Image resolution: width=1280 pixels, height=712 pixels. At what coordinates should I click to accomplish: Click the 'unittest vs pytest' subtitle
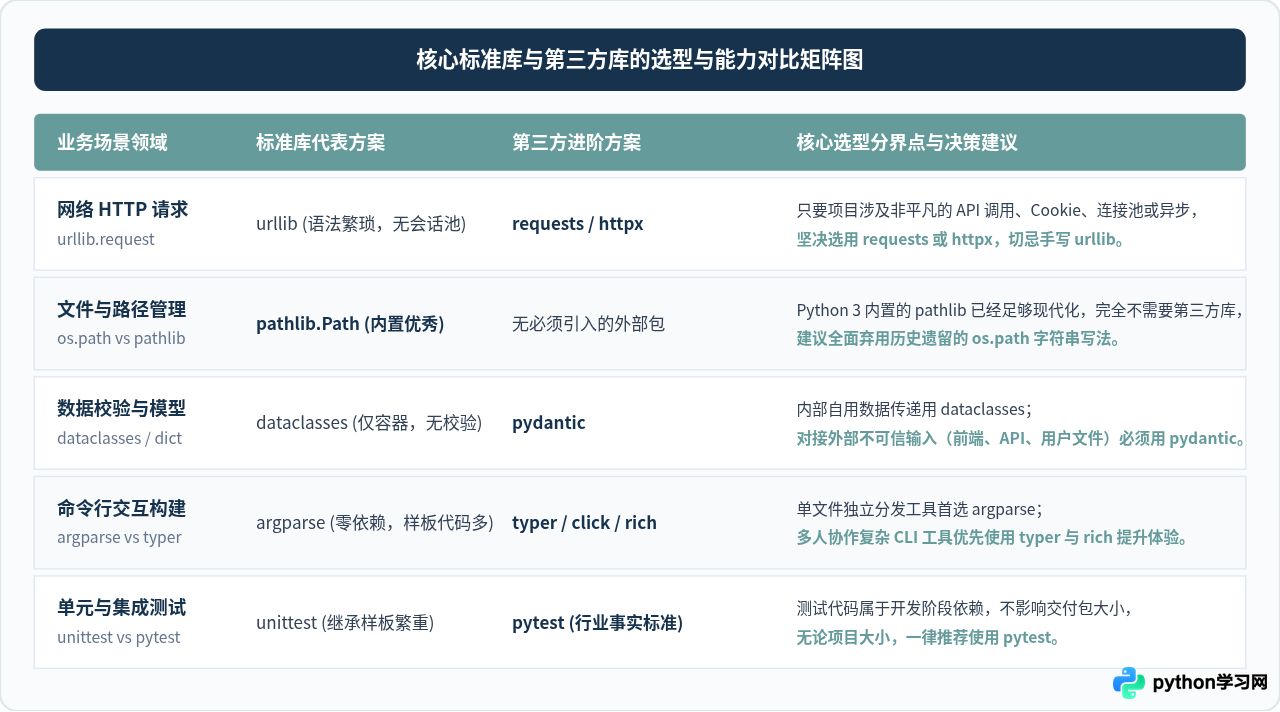[119, 637]
